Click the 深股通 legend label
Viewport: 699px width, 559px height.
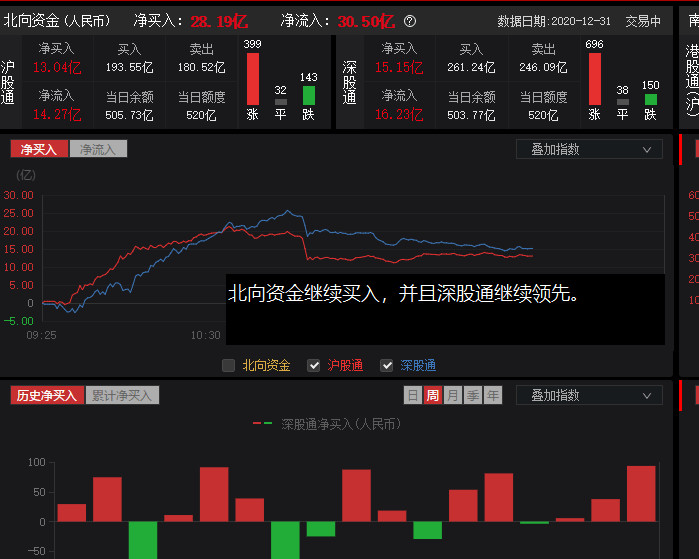tap(418, 366)
